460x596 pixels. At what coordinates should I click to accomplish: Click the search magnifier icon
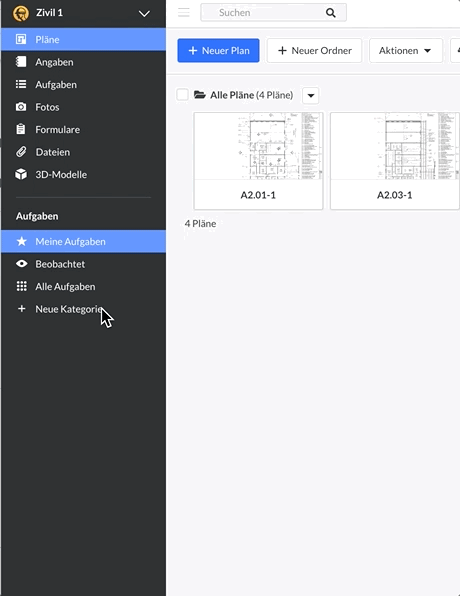pos(331,13)
